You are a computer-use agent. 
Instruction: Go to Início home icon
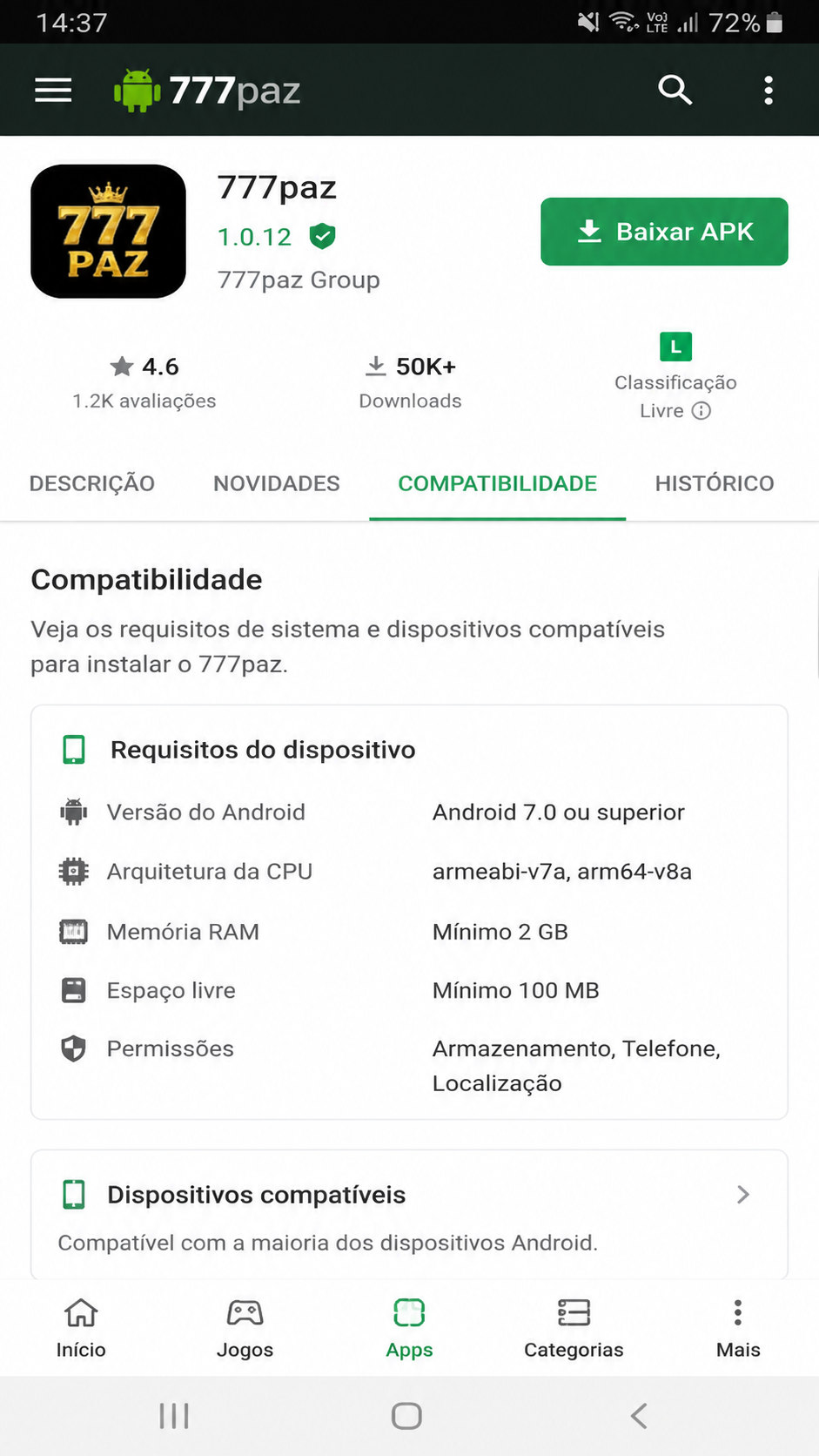pos(81,1312)
